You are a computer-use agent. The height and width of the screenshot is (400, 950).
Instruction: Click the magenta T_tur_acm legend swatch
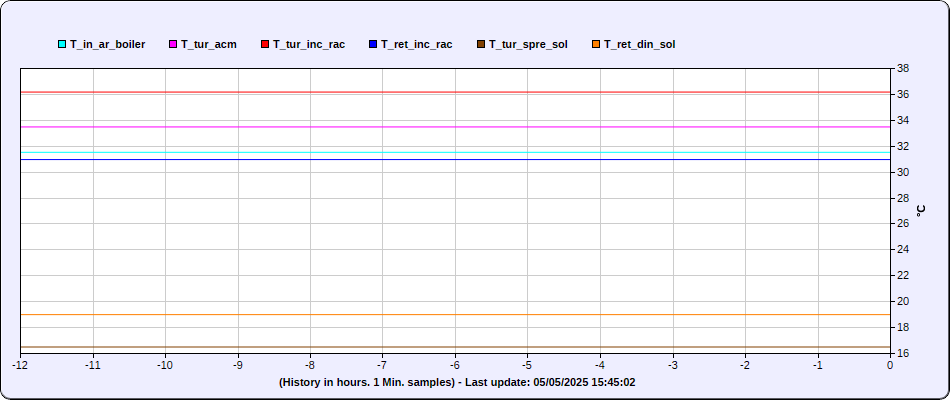click(173, 45)
